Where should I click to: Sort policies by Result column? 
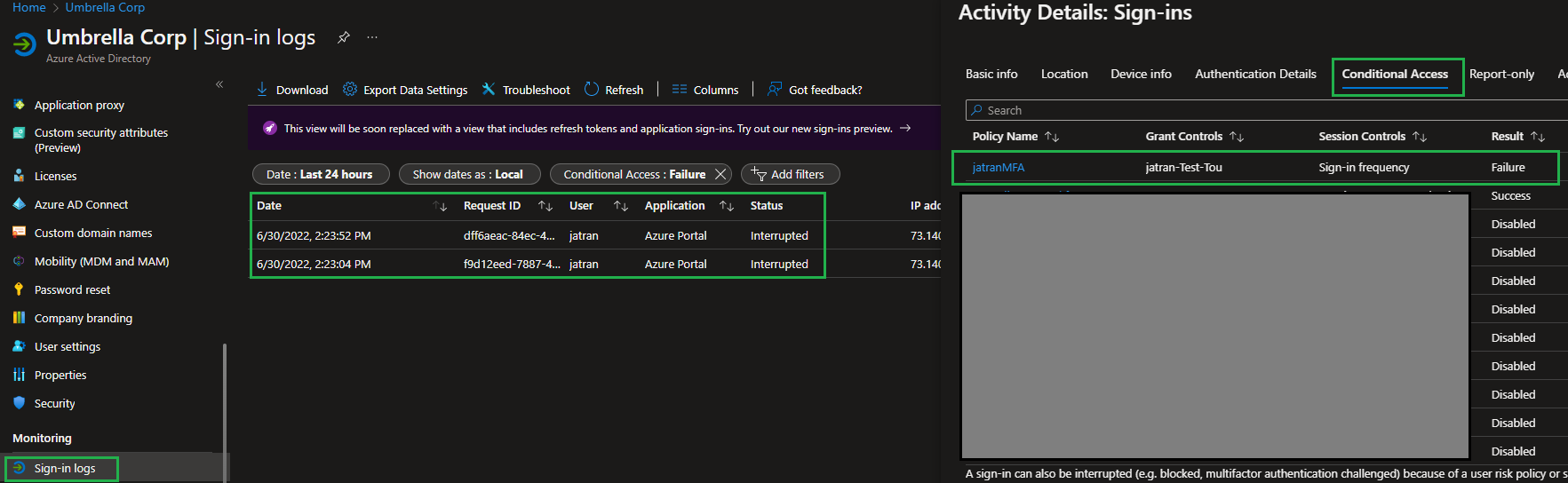point(1538,137)
